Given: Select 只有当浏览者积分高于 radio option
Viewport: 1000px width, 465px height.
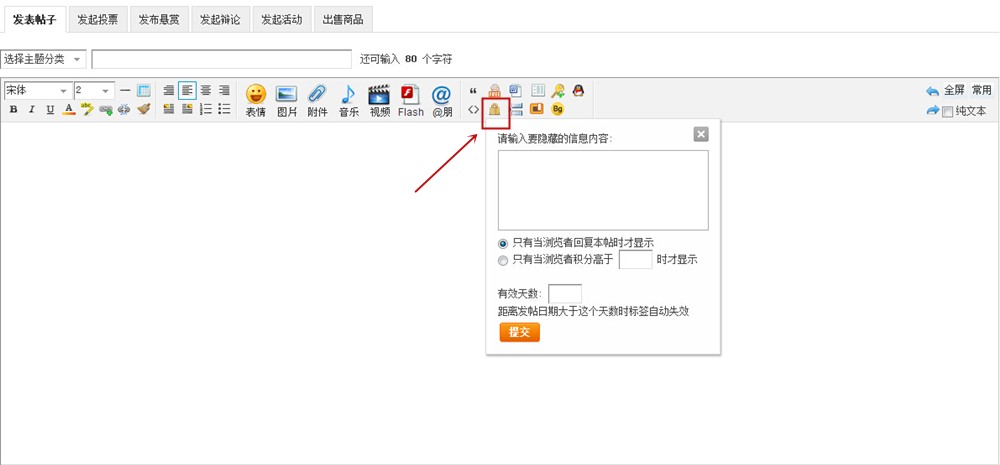Looking at the screenshot, I should [x=503, y=260].
